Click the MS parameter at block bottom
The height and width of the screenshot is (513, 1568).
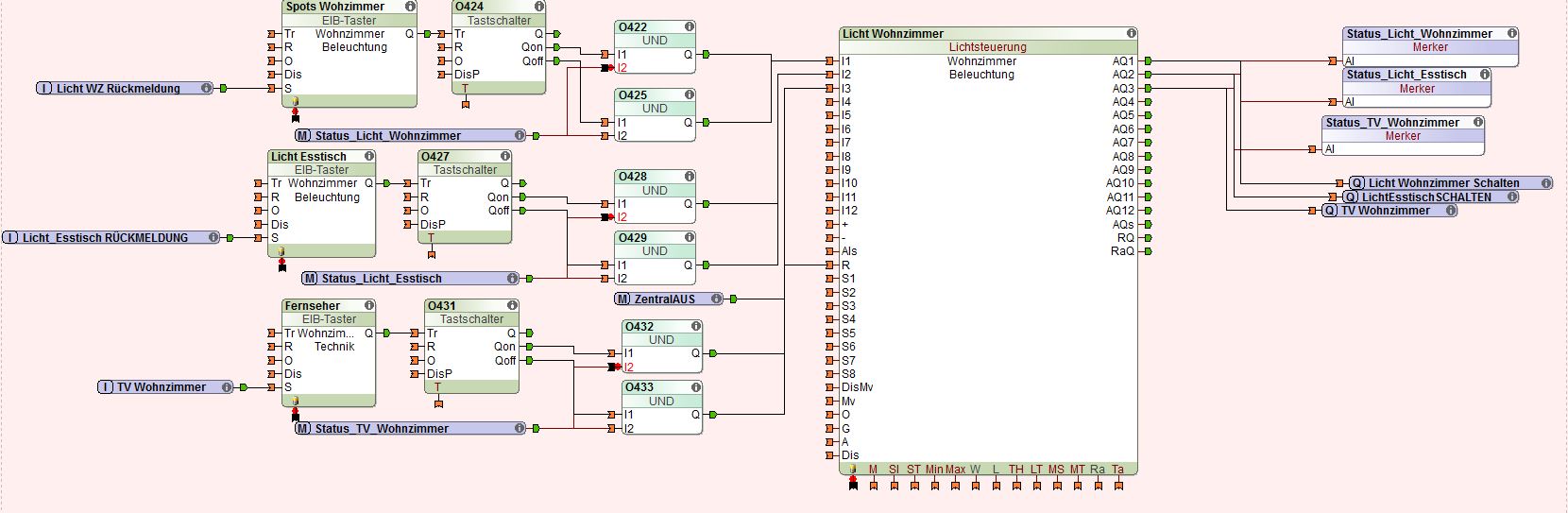click(x=1056, y=470)
